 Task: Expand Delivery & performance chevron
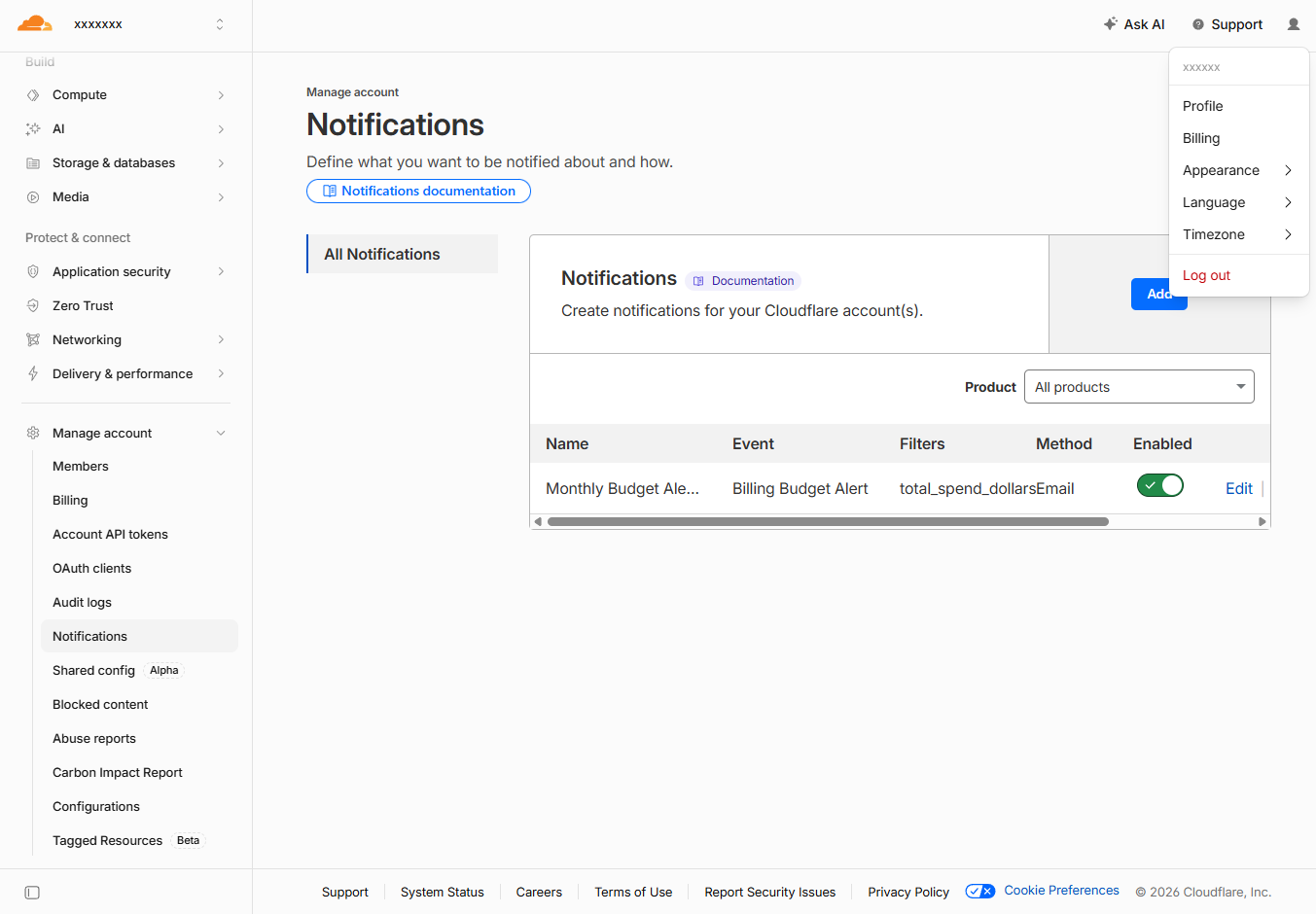pos(222,374)
